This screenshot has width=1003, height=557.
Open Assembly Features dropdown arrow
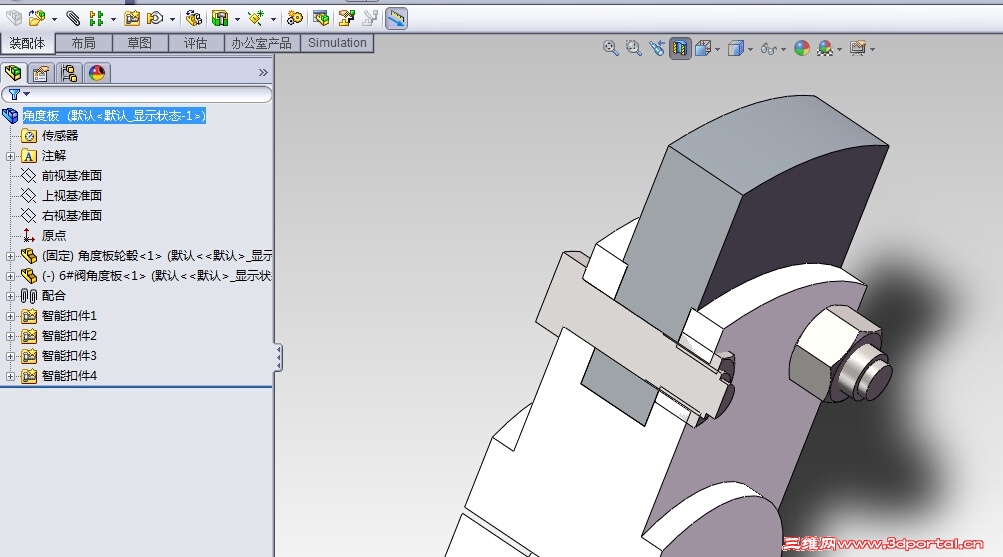tap(237, 19)
